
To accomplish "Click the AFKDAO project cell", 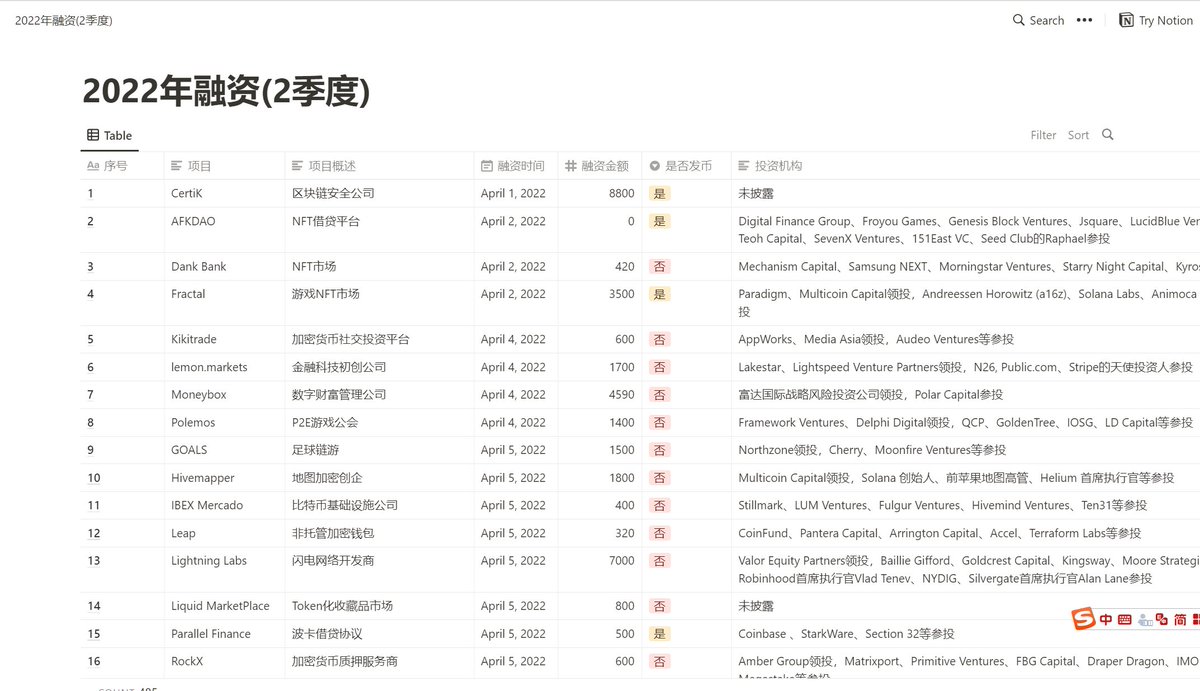I will click(x=224, y=229).
